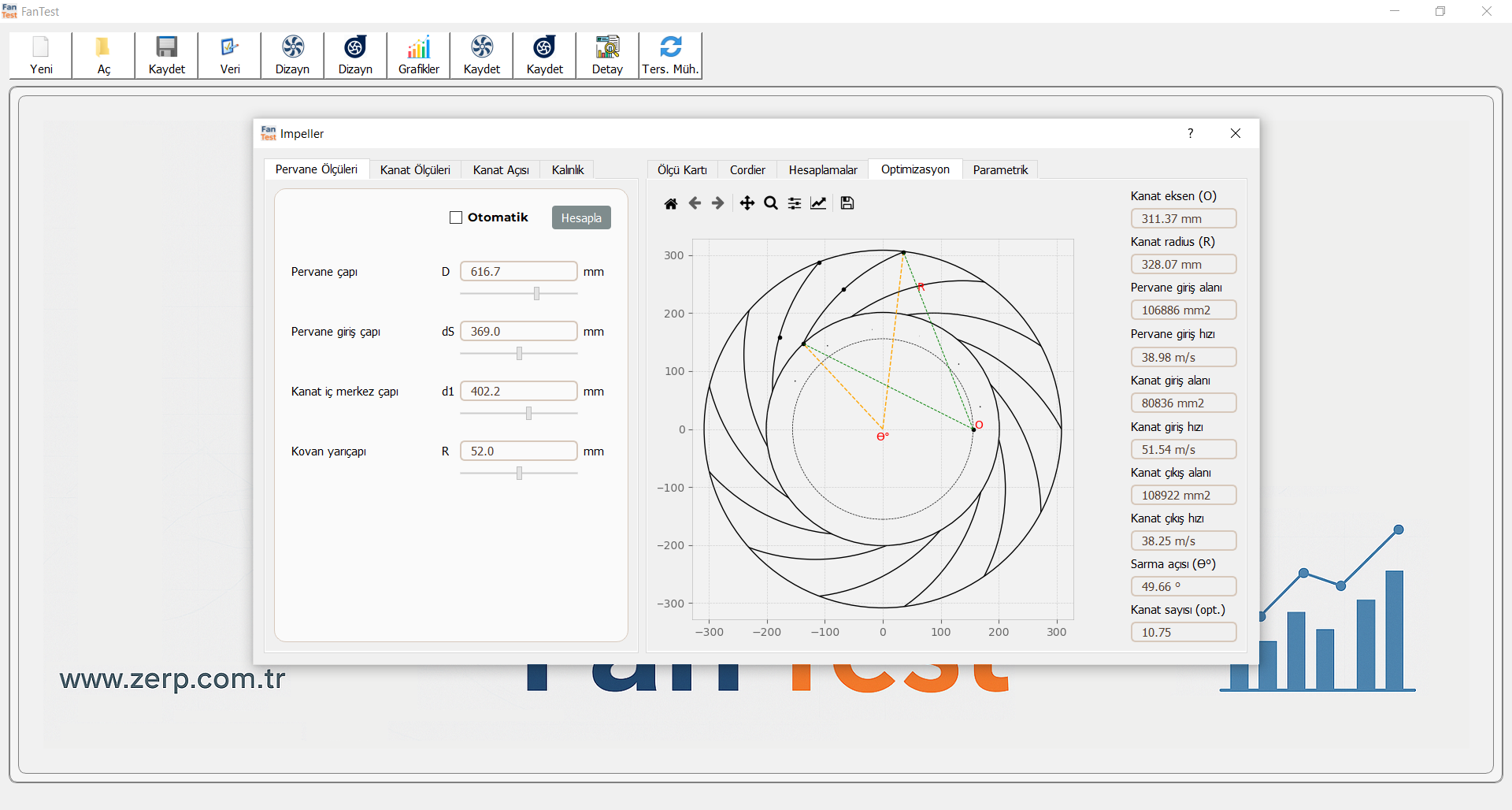Activate the plot zoom magnifier tool

(771, 203)
